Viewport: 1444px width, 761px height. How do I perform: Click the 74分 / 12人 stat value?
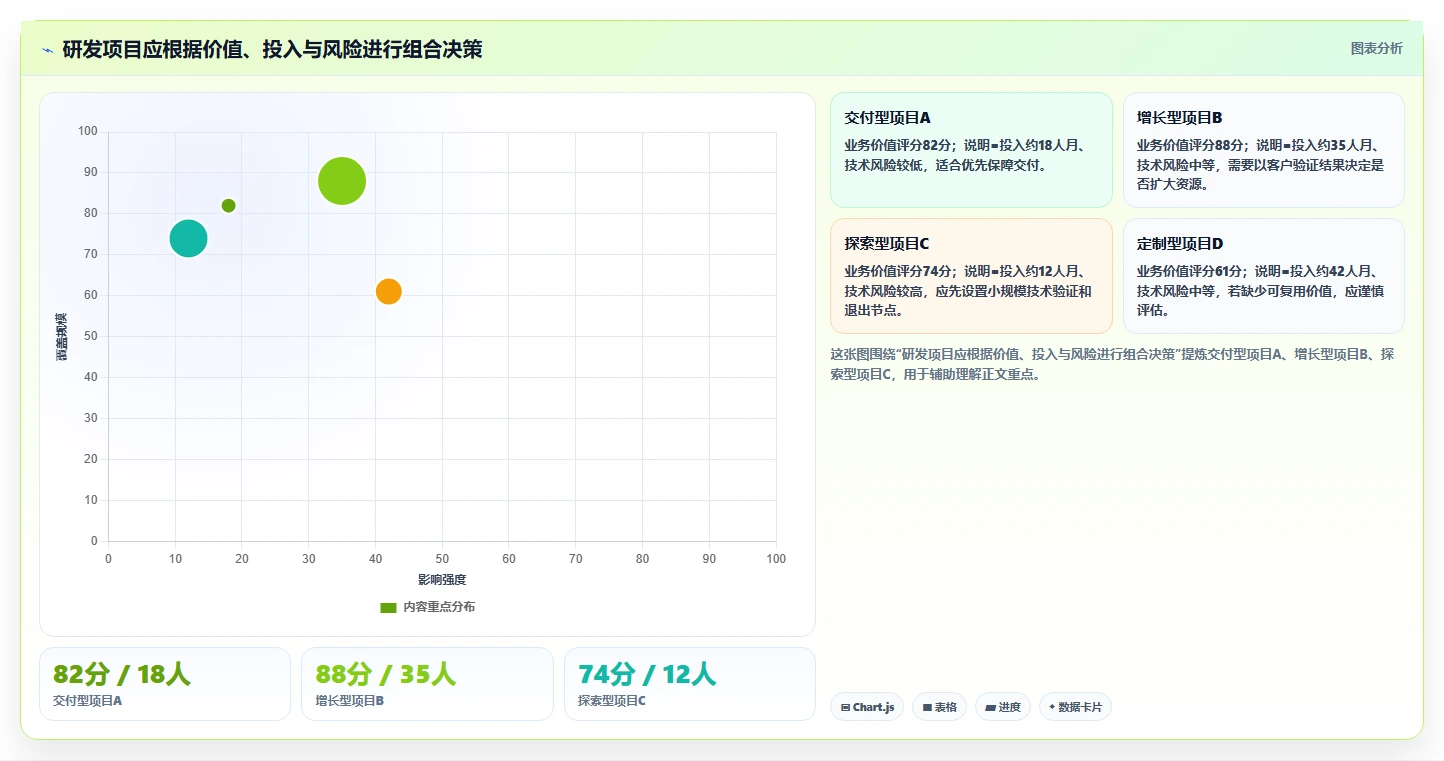point(647,674)
